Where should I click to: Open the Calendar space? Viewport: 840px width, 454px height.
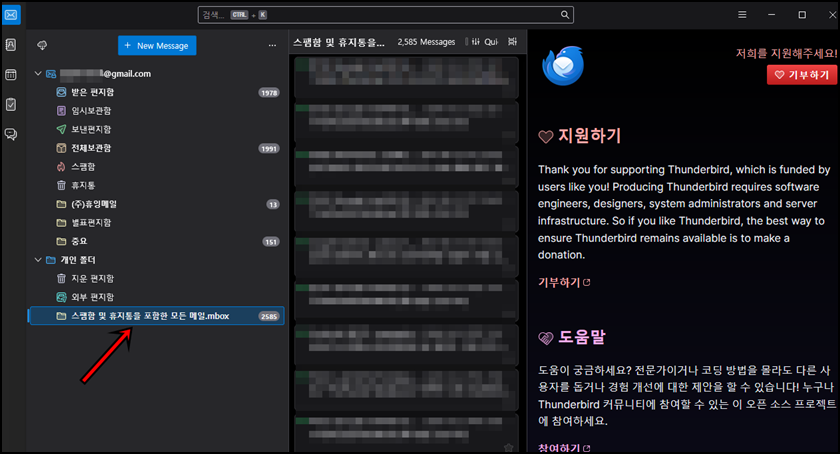point(11,75)
